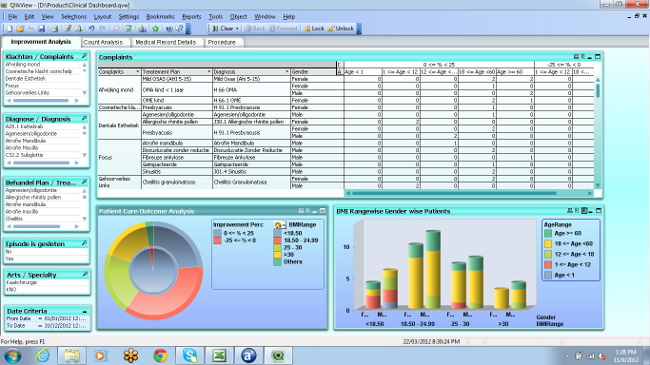Click the 'Focus' complaint row cell in the table
The width and height of the screenshot is (650, 365).
pos(119,158)
